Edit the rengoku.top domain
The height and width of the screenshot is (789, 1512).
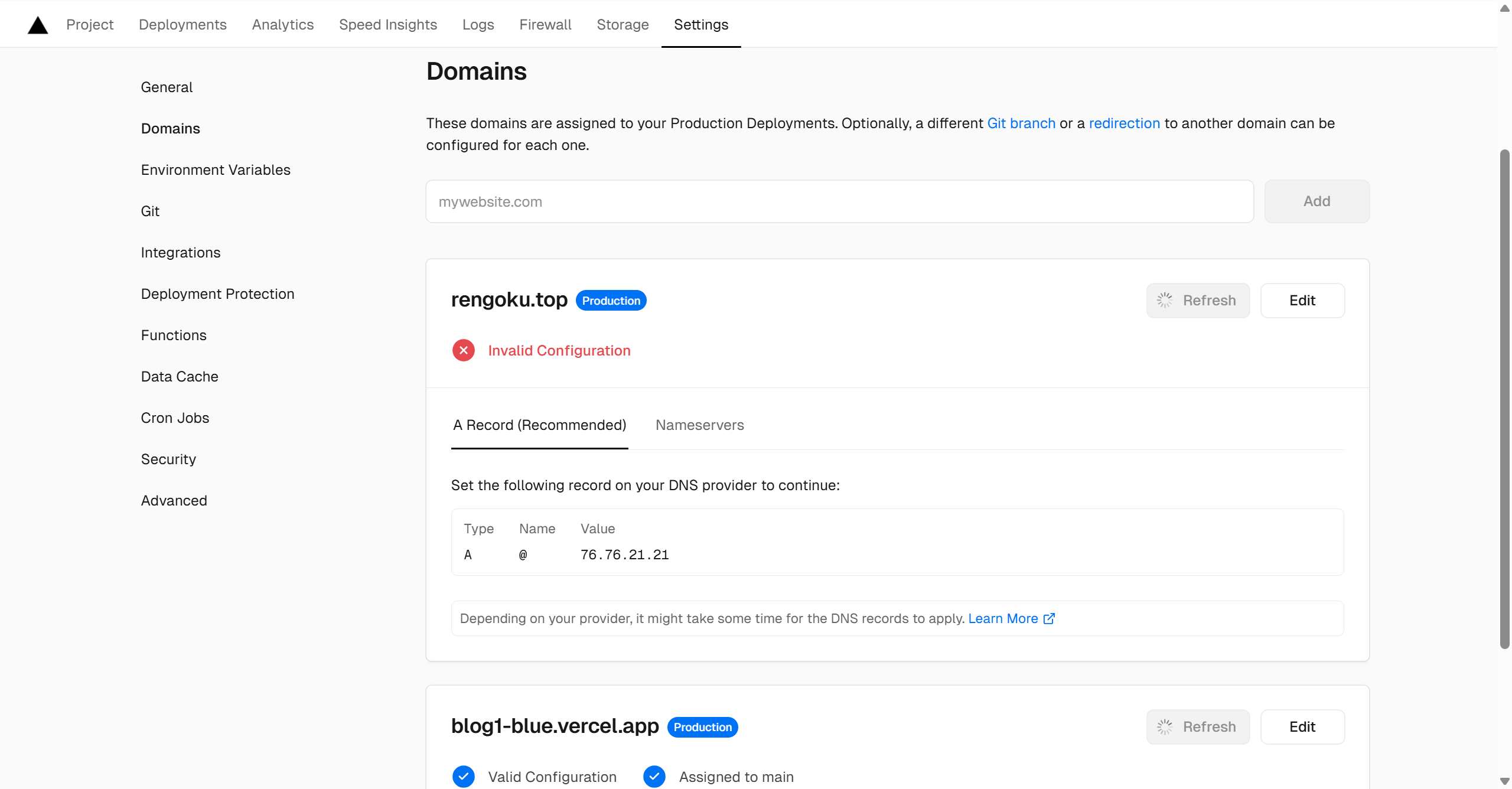click(x=1302, y=301)
